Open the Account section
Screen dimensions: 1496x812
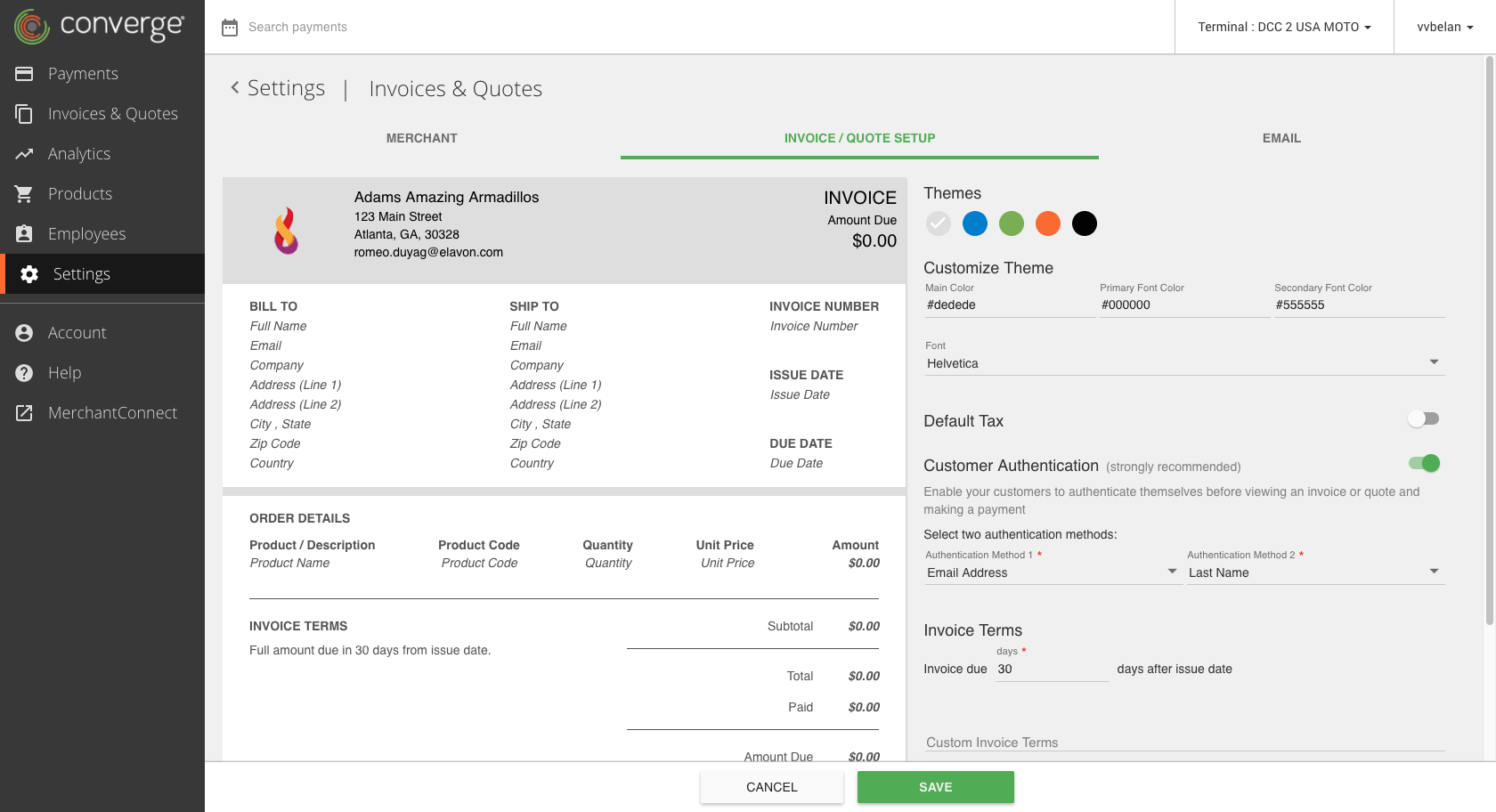[x=77, y=332]
